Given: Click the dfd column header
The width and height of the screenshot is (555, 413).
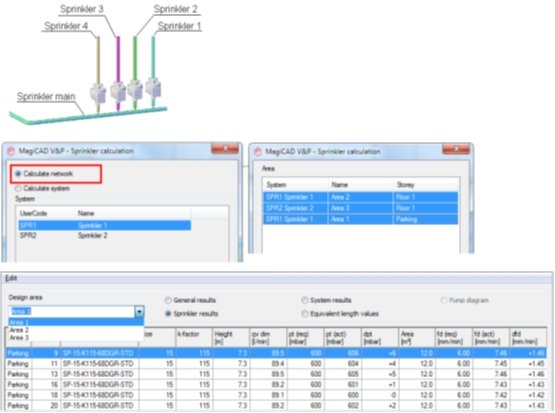Looking at the screenshot, I should [528, 337].
